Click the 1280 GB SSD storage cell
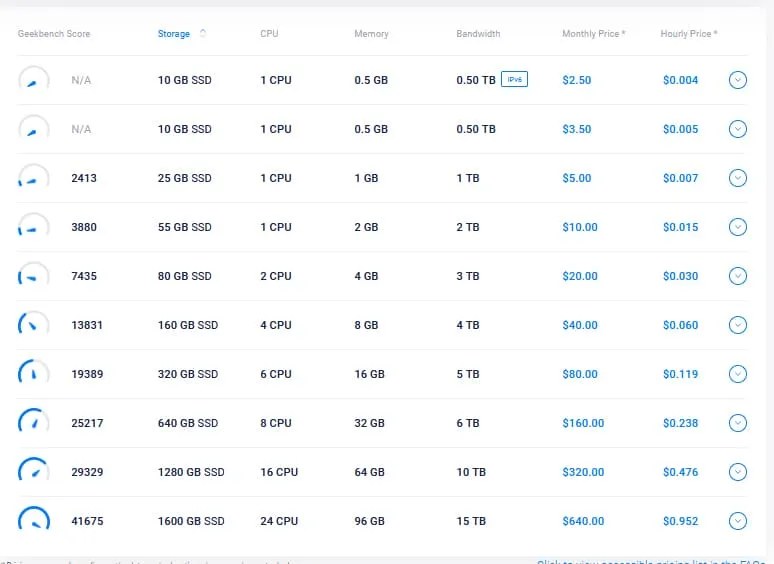Viewport: 774px width, 564px height. (x=191, y=472)
